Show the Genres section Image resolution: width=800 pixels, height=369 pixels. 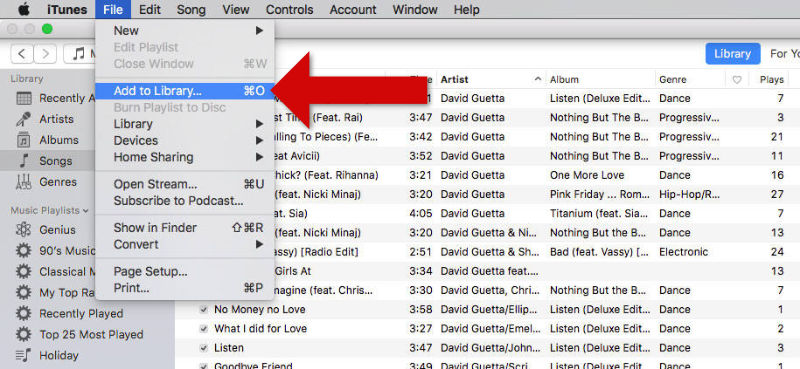pyautogui.click(x=58, y=182)
